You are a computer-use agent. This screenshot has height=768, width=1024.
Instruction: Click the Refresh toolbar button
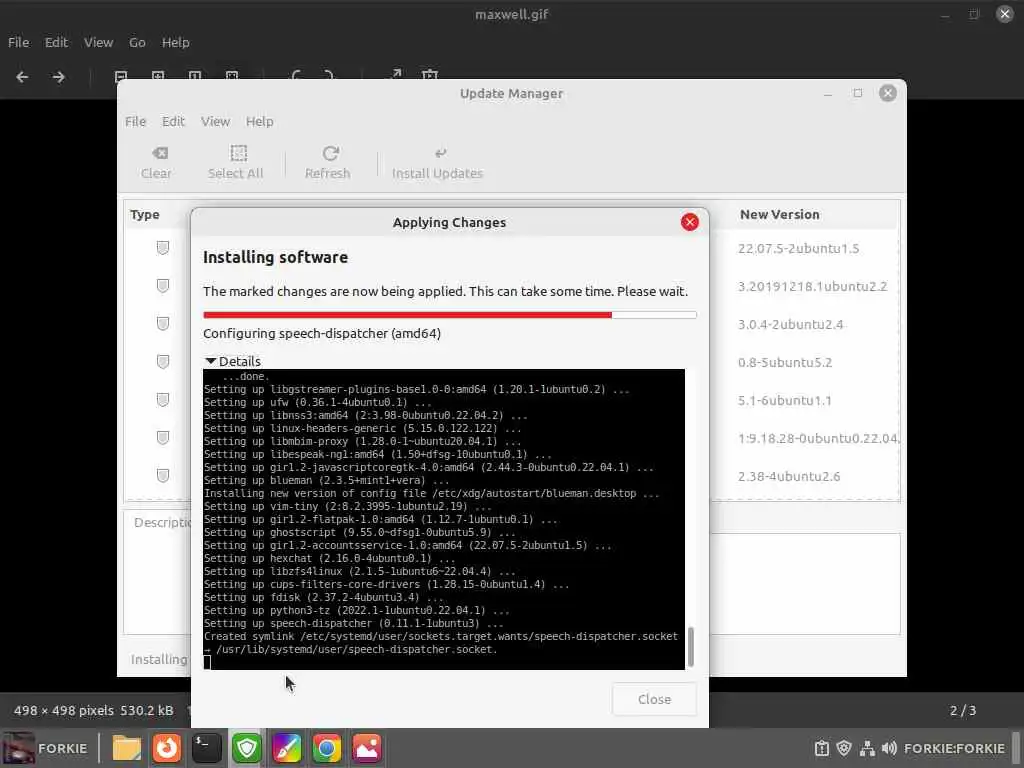click(x=328, y=163)
